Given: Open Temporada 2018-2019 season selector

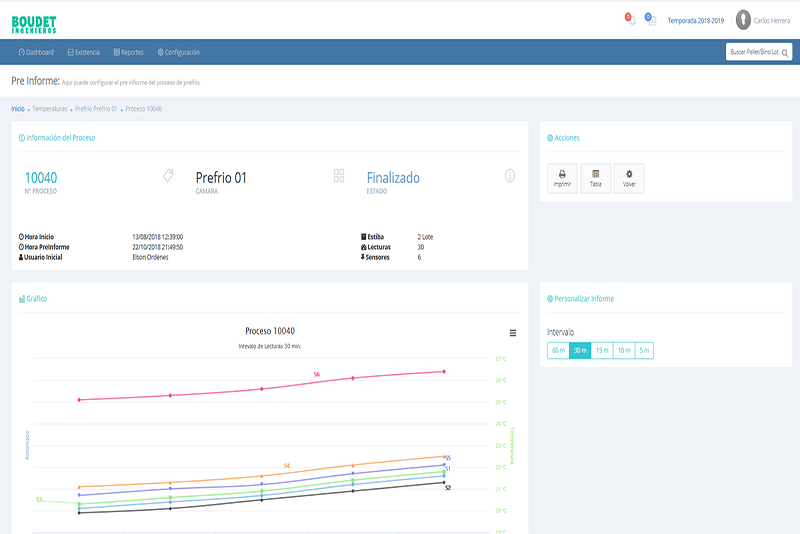Looking at the screenshot, I should pyautogui.click(x=696, y=21).
